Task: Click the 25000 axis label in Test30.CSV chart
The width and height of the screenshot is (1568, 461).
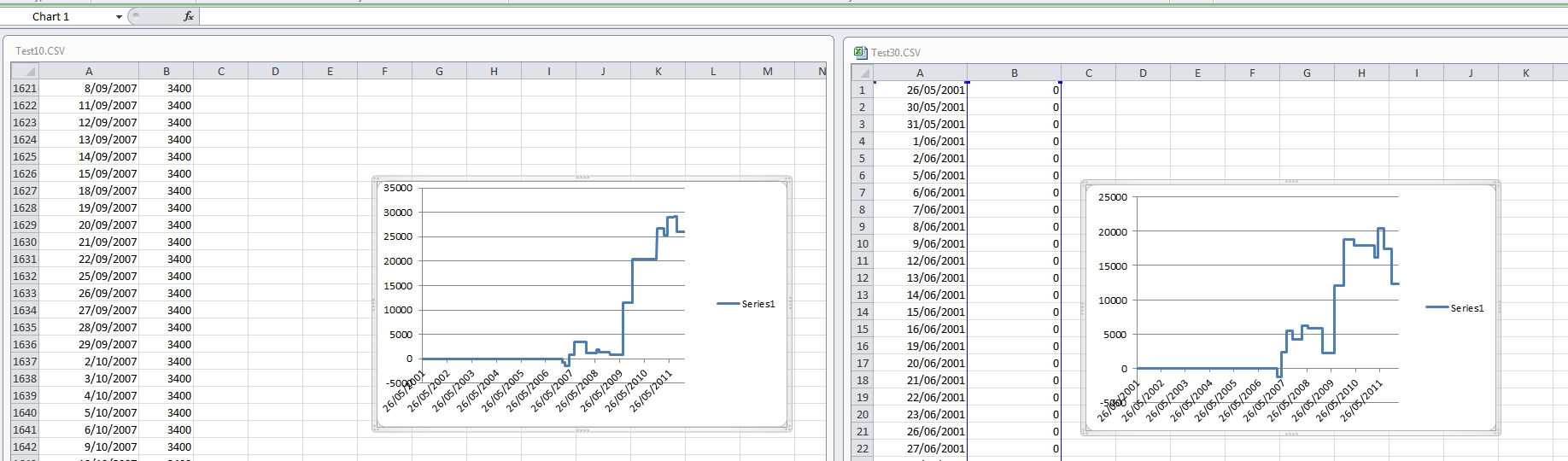Action: [1113, 197]
